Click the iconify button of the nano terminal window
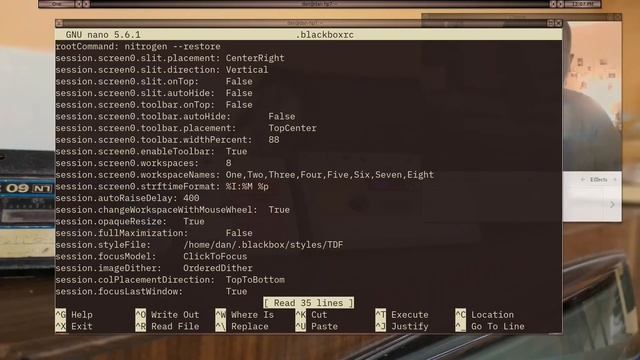 pos(59,23)
